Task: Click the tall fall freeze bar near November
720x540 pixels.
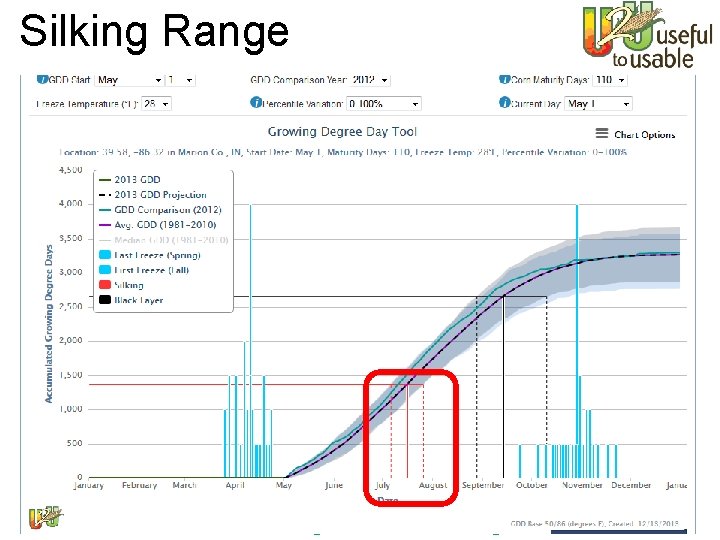Action: [x=577, y=341]
